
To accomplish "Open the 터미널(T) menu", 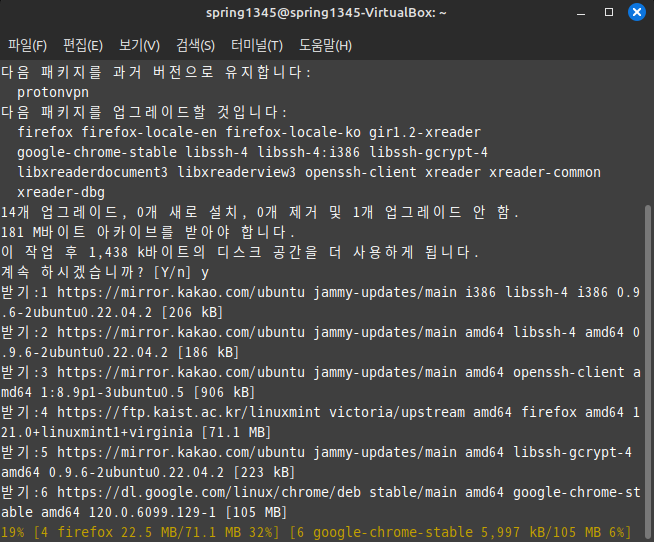I will coord(257,45).
